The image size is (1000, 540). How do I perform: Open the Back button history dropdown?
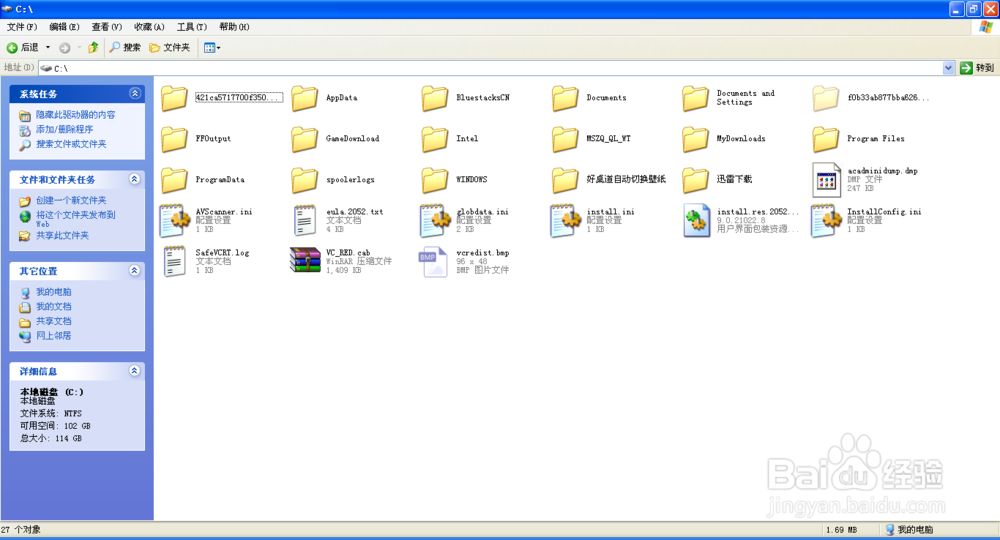point(48,48)
